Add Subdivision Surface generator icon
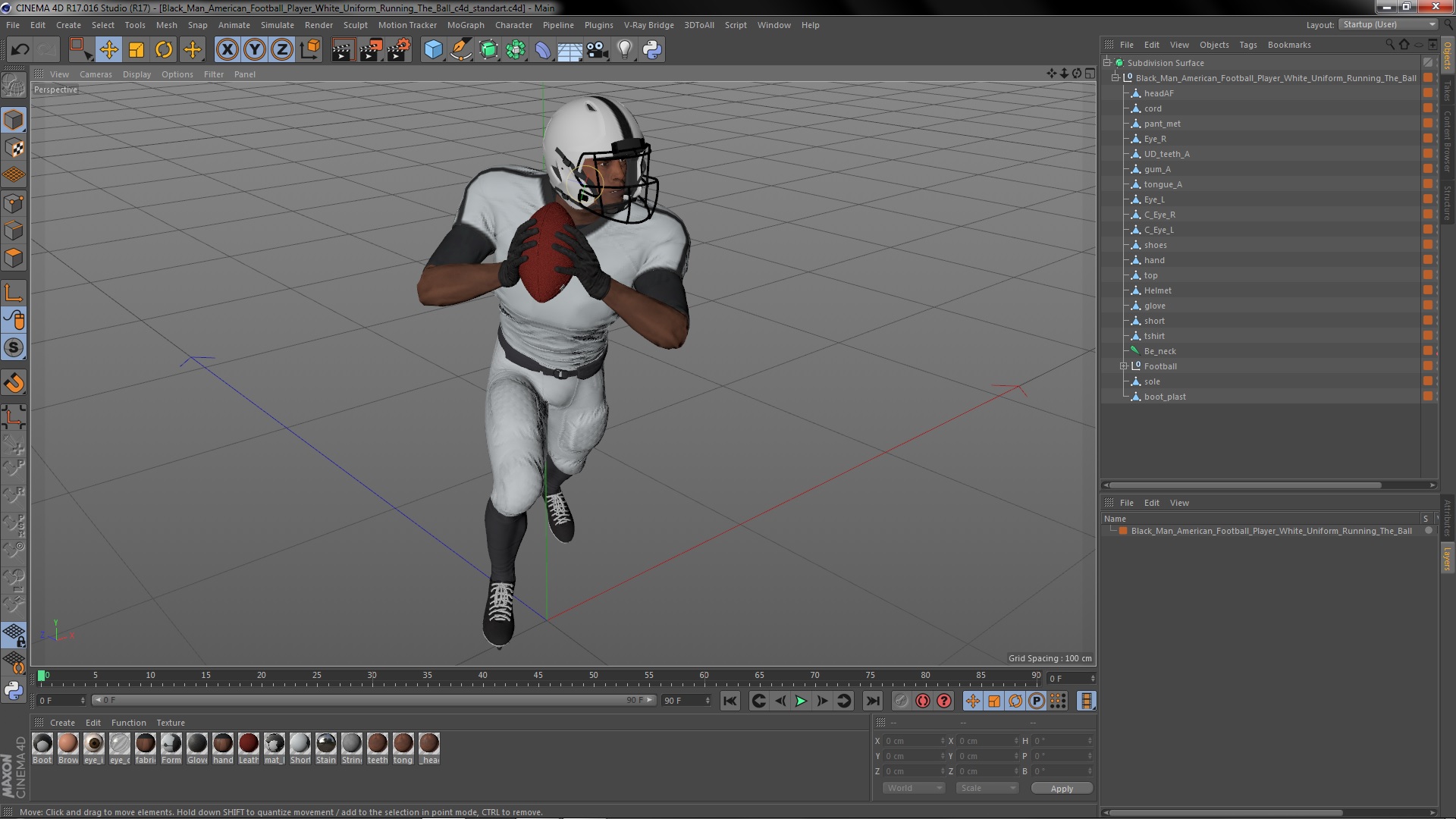The image size is (1456, 819). (488, 50)
